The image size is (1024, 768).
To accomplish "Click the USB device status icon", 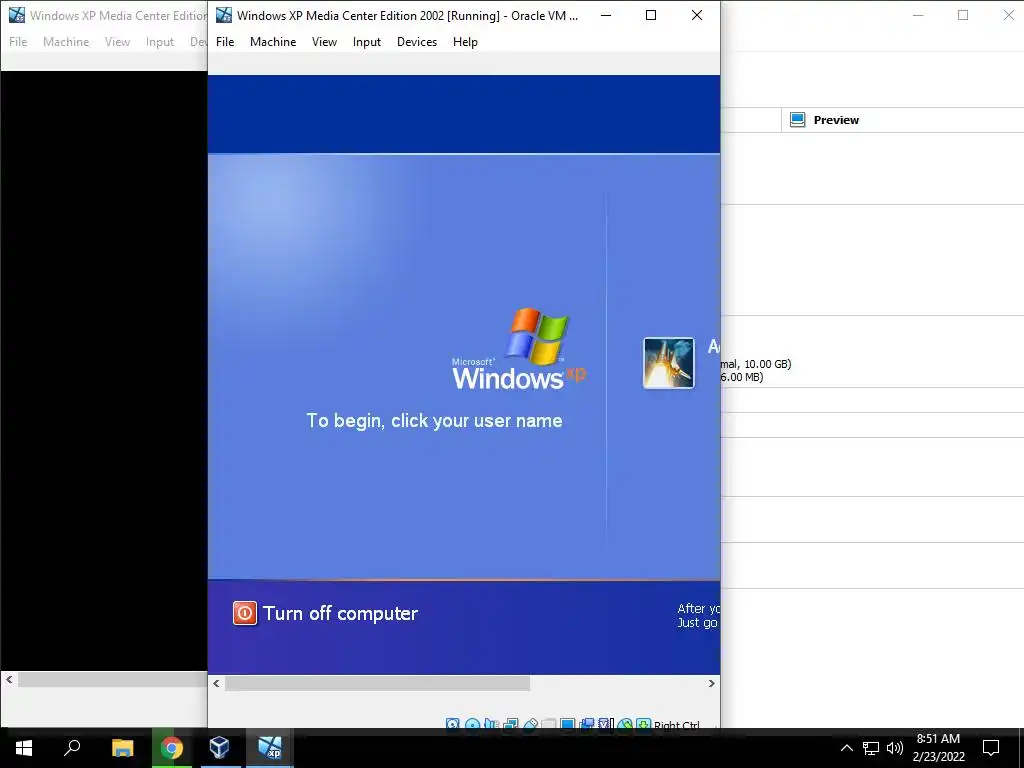I will [x=530, y=724].
